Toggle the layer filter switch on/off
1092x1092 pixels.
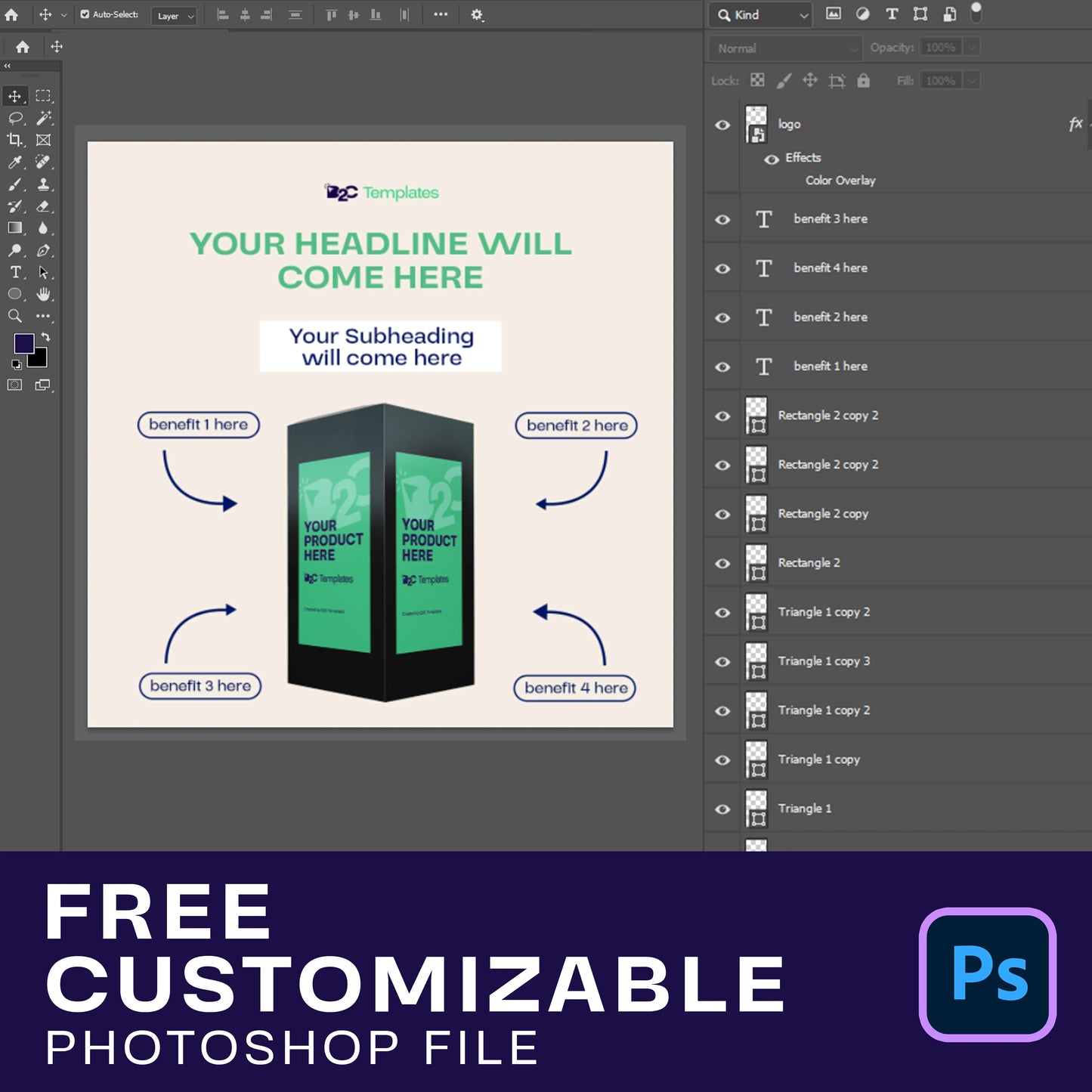[976, 13]
